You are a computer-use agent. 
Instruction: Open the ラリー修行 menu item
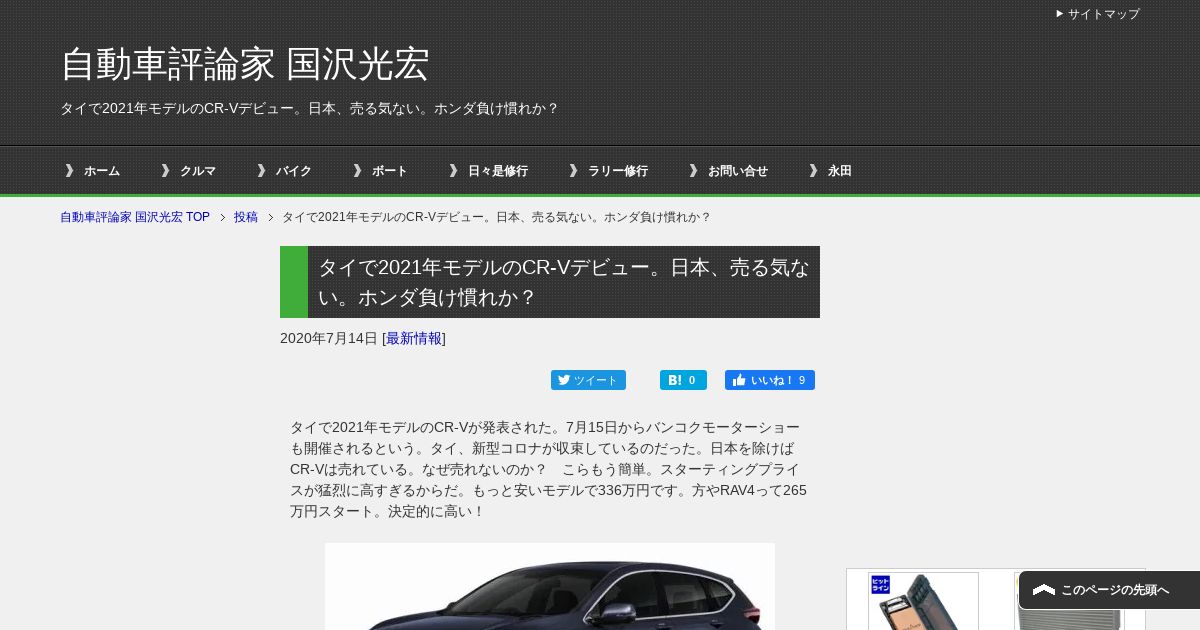pos(608,171)
